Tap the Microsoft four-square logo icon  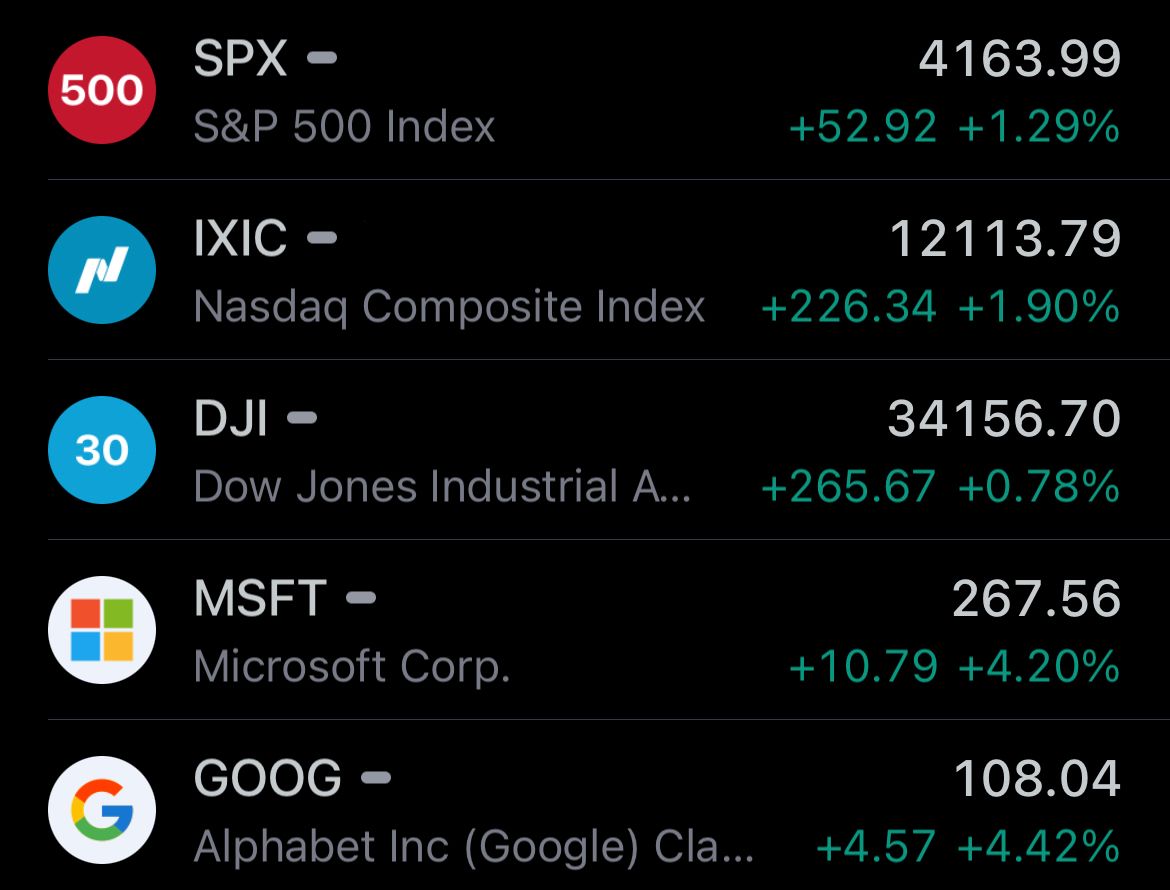pos(101,630)
